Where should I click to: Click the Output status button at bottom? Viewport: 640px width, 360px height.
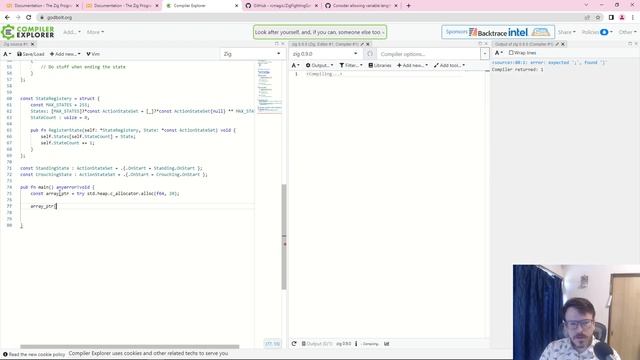[317, 344]
